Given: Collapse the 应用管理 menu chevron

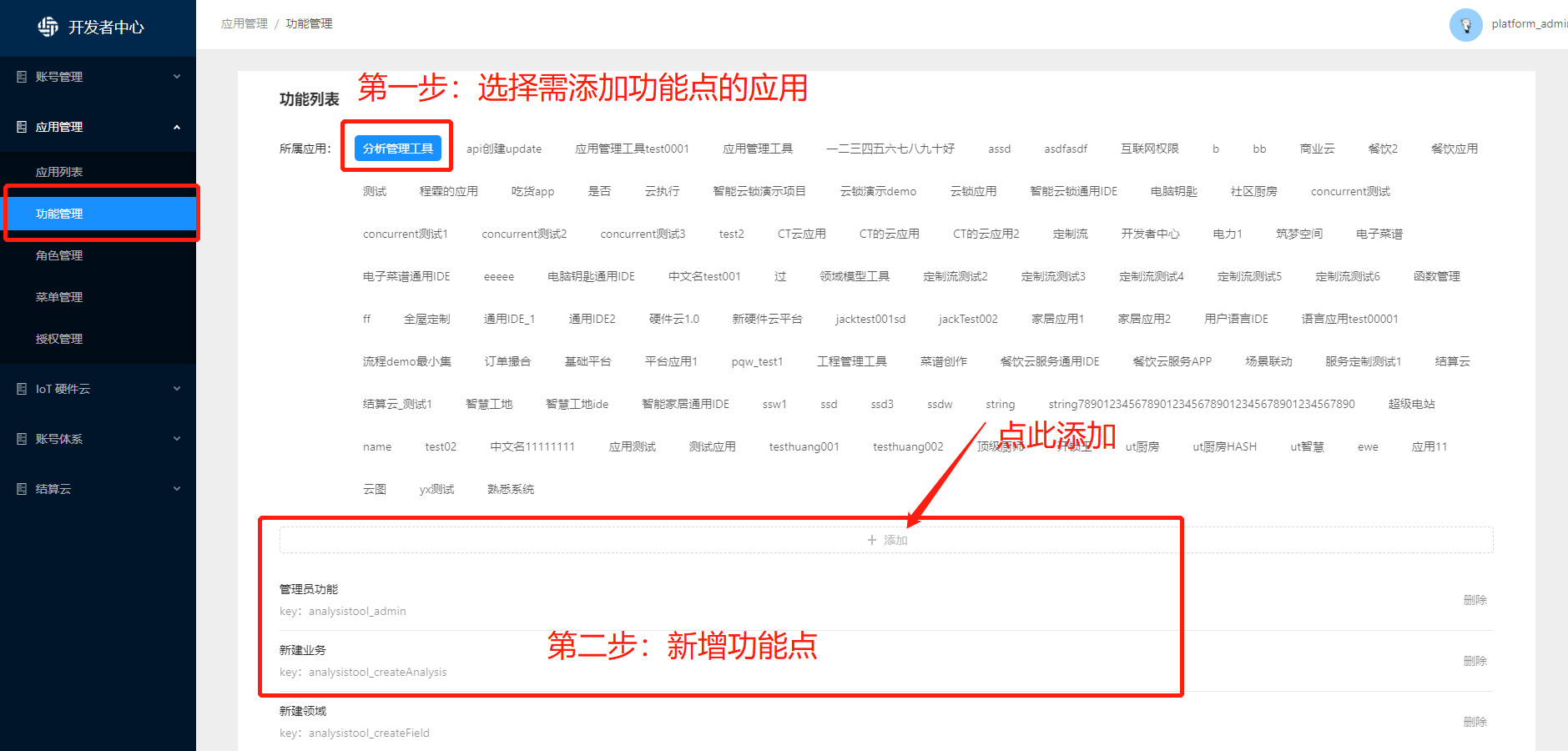Looking at the screenshot, I should pyautogui.click(x=177, y=127).
